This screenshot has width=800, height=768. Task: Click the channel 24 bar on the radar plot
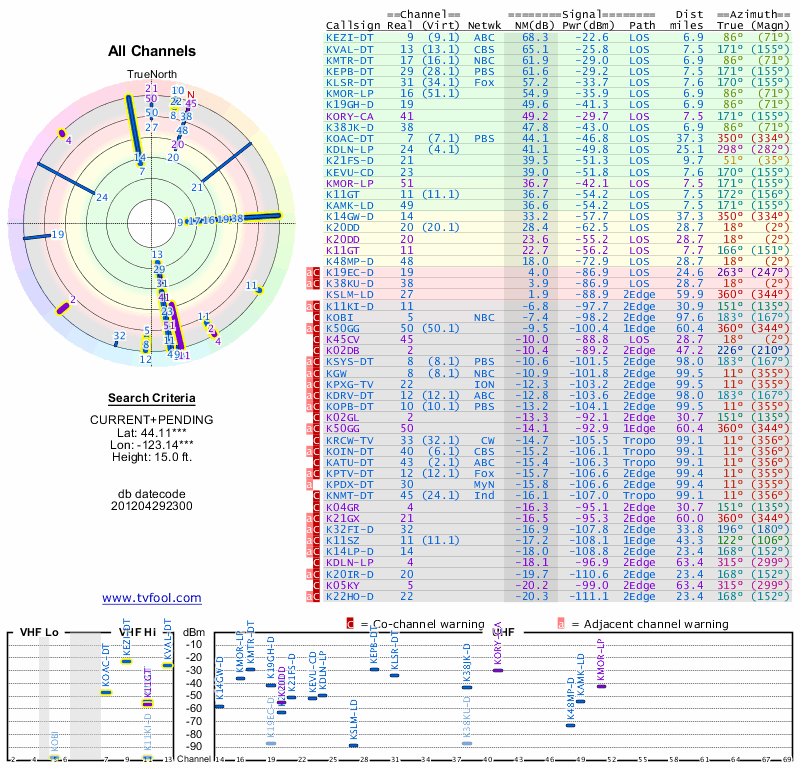tap(66, 178)
